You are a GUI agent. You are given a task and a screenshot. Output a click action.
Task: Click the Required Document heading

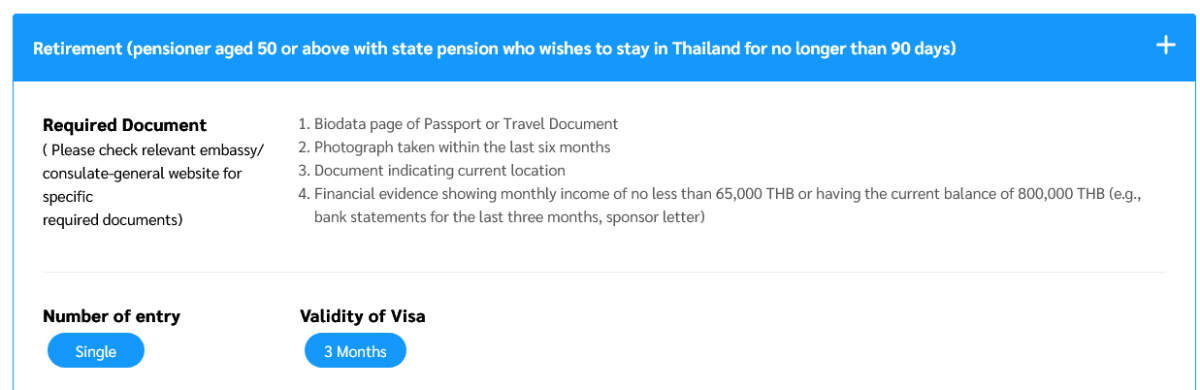click(x=125, y=125)
